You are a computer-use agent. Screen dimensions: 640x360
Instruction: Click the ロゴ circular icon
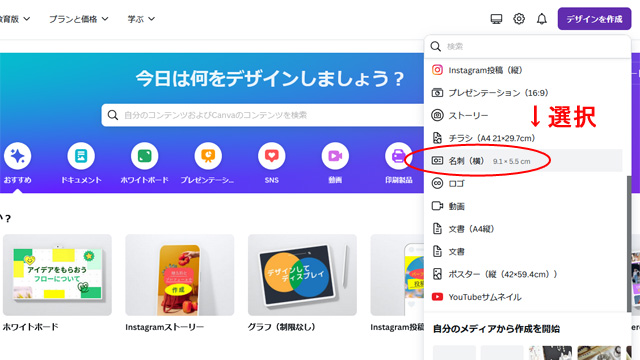pyautogui.click(x=437, y=183)
